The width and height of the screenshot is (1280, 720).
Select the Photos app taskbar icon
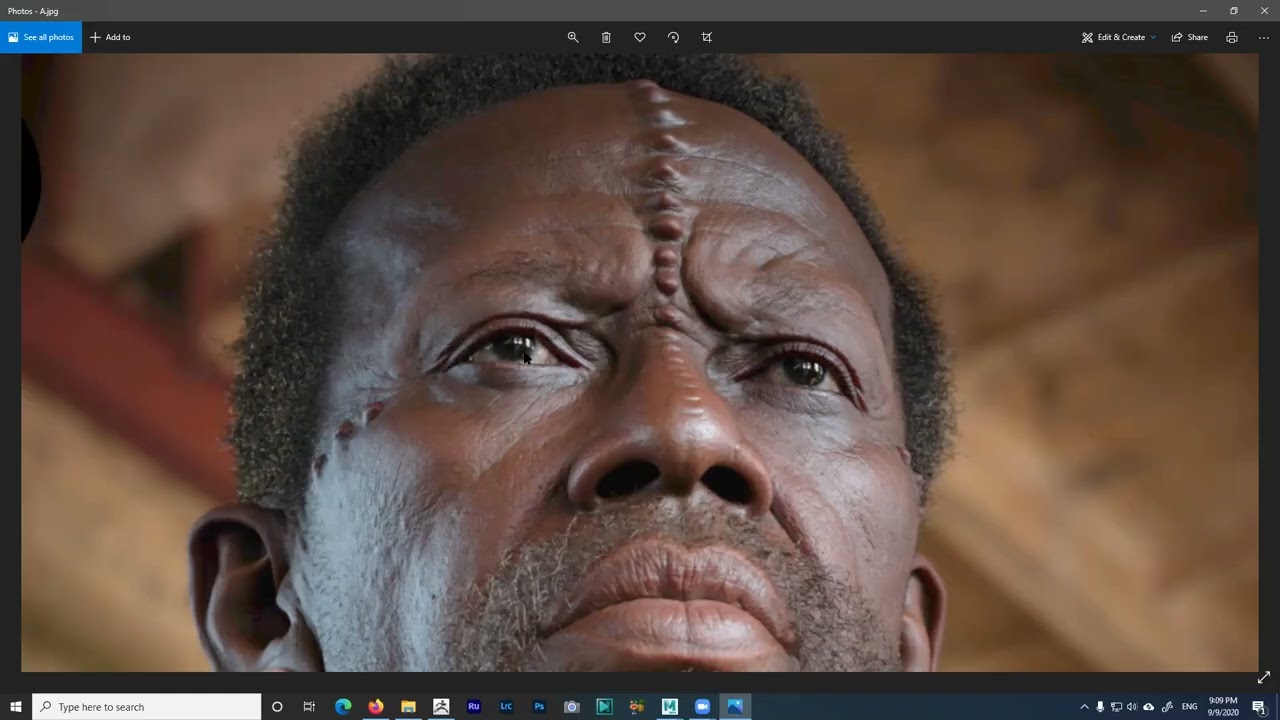point(735,707)
